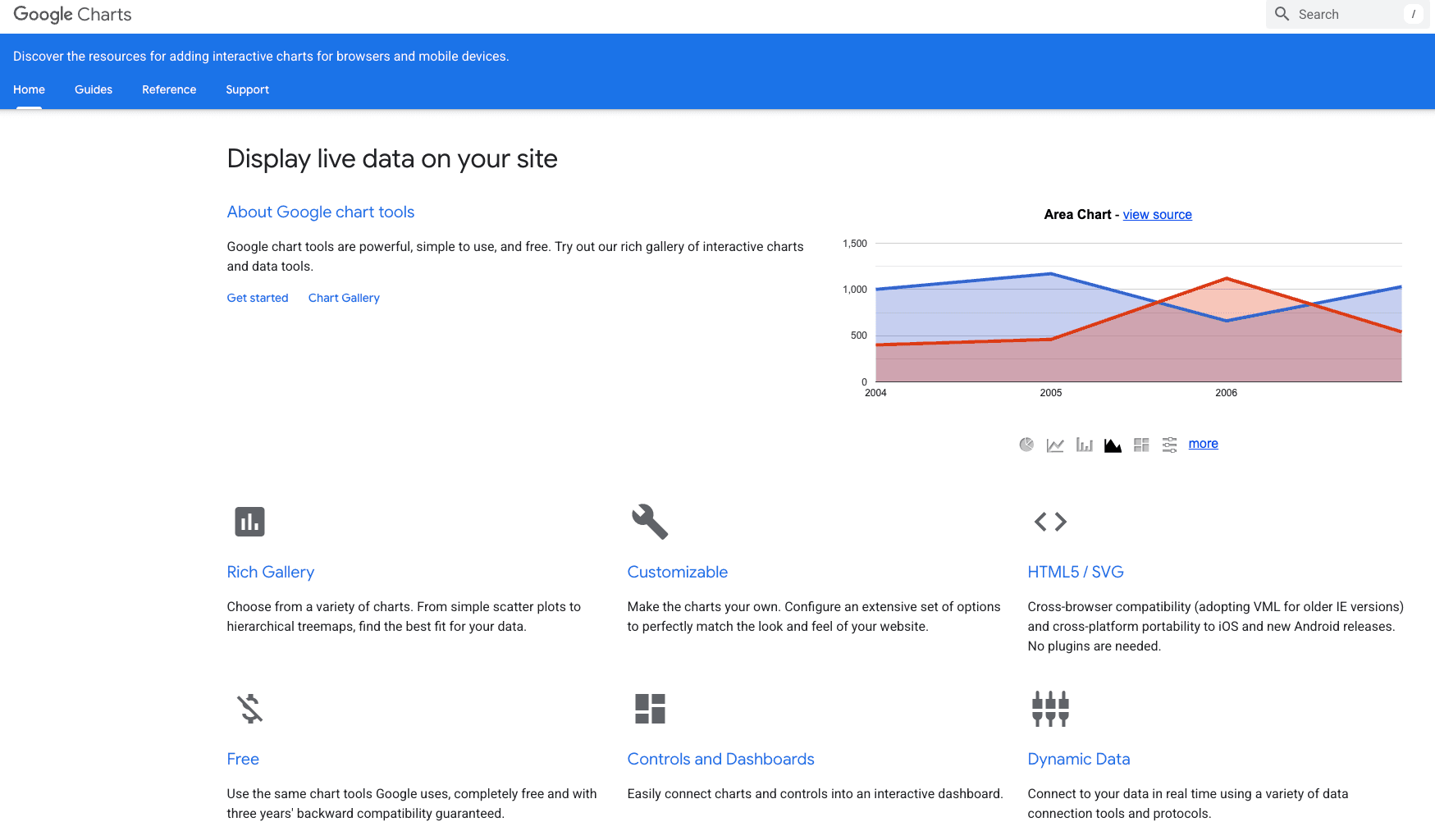Viewport: 1435px width, 840px height.
Task: Pick the slider controls chart icon
Action: pyautogui.click(x=1170, y=445)
